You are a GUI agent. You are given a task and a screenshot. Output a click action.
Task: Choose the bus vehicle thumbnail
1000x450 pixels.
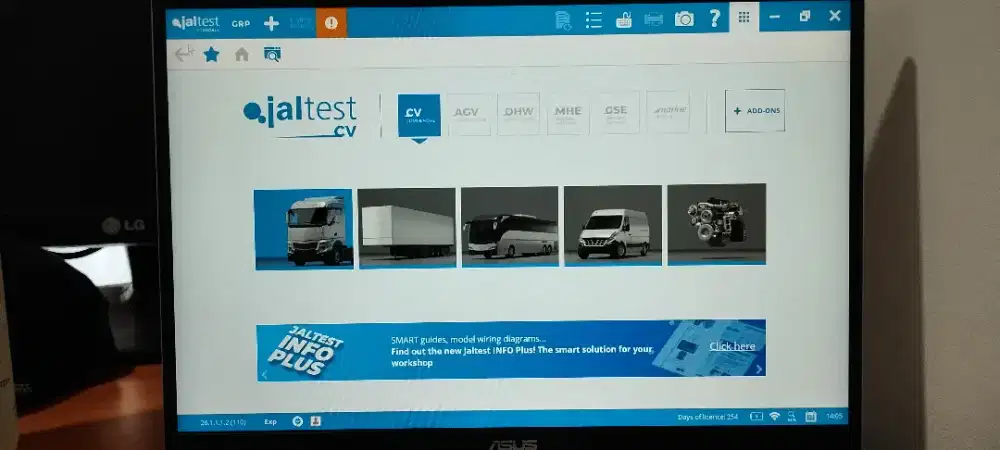[510, 226]
